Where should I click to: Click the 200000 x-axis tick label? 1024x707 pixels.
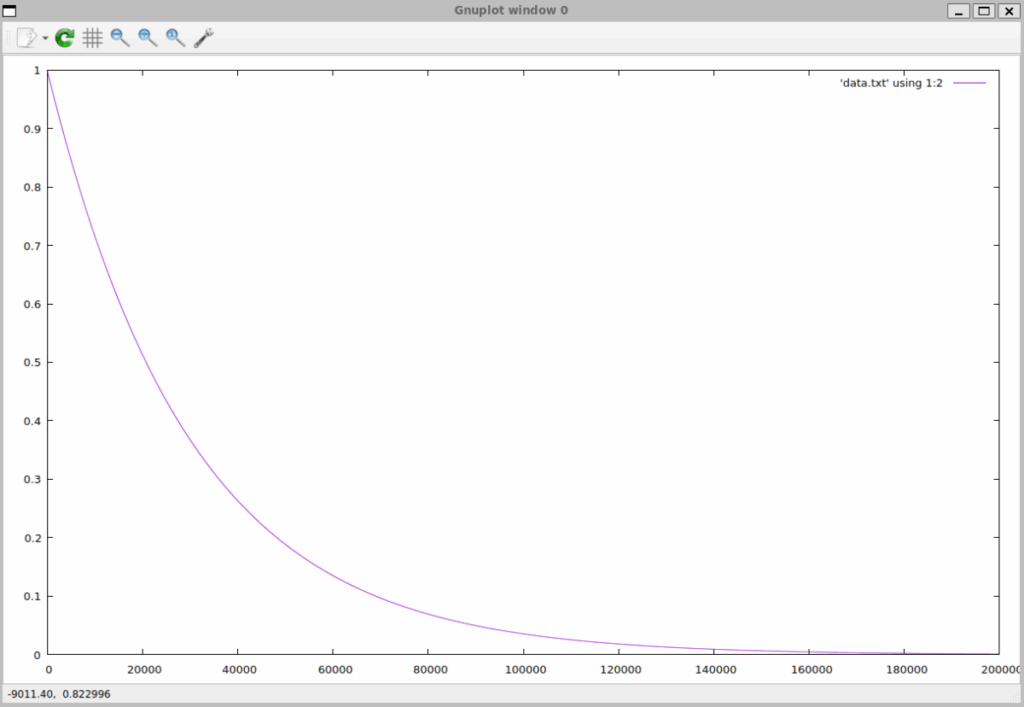pyautogui.click(x=1000, y=669)
